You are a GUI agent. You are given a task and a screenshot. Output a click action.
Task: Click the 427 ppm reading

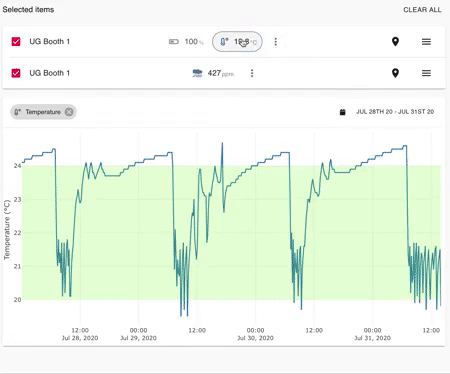point(221,73)
